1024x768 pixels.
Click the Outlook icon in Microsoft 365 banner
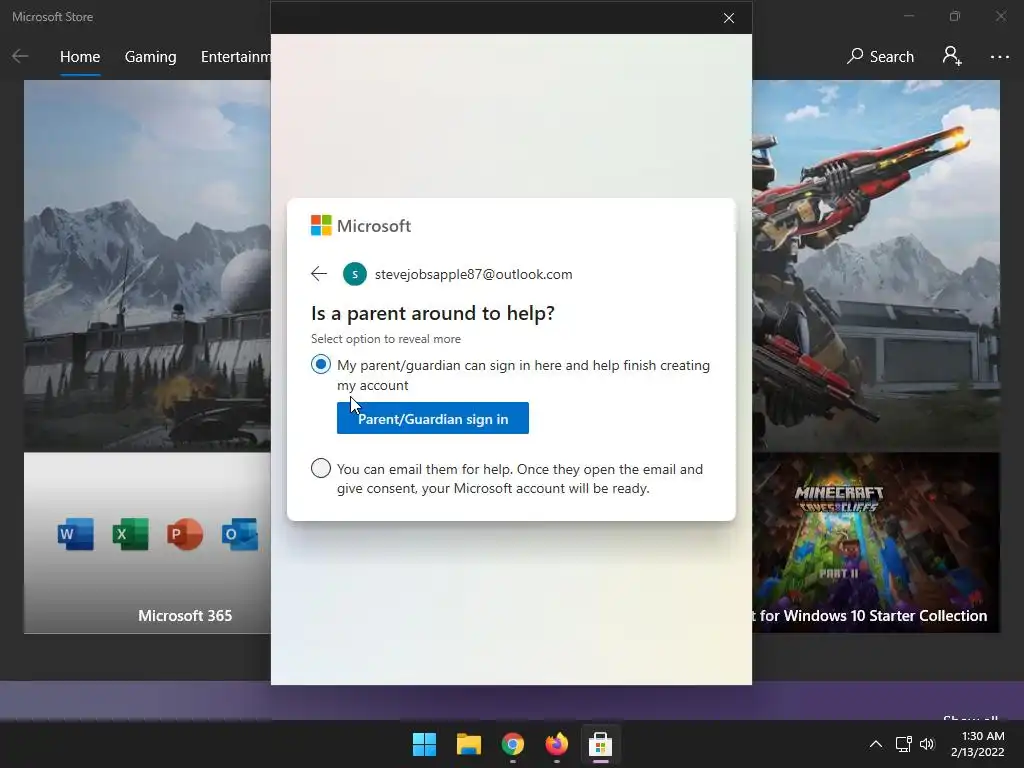240,534
